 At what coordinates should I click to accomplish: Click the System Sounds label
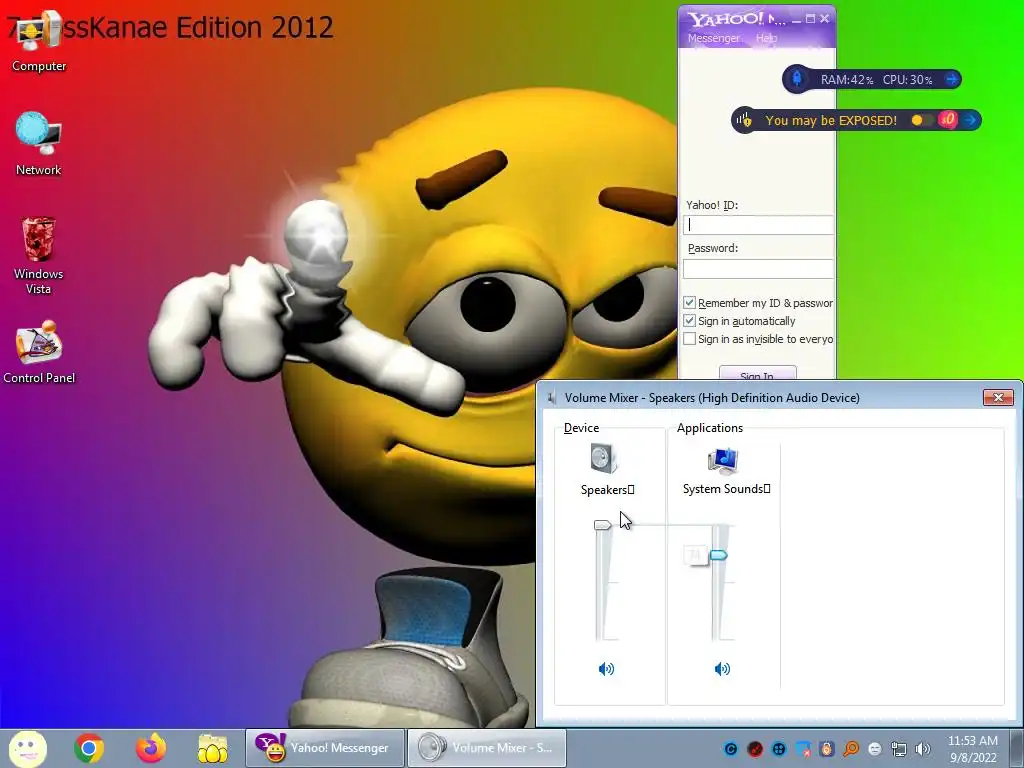tap(726, 488)
